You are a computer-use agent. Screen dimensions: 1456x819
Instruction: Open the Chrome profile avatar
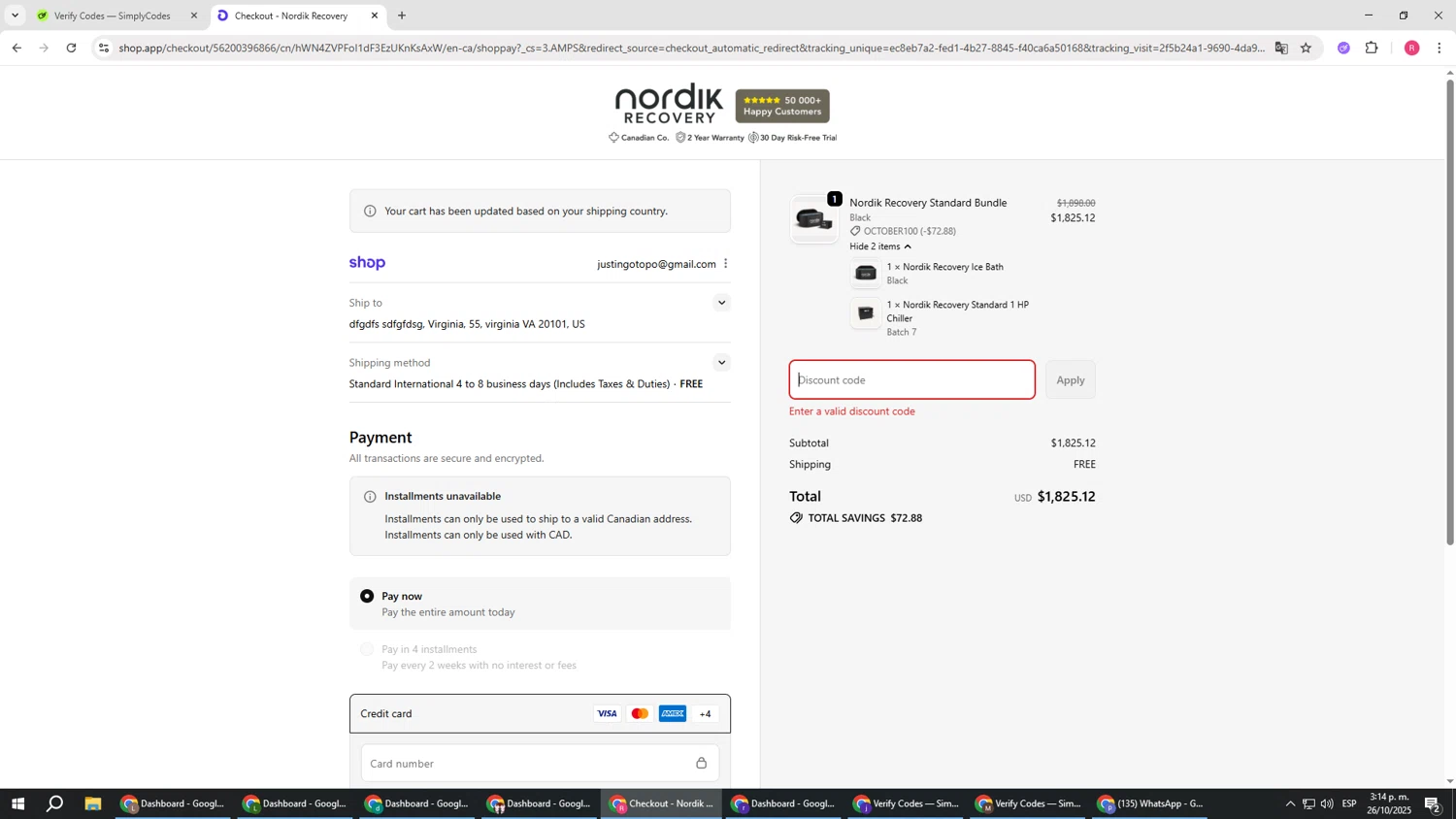[1411, 48]
